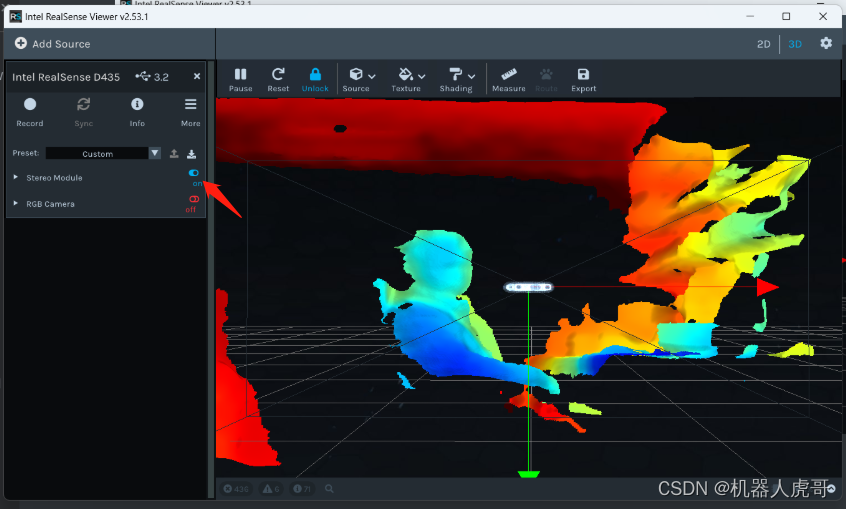Click the USB 3.2 connection indicator

click(152, 77)
